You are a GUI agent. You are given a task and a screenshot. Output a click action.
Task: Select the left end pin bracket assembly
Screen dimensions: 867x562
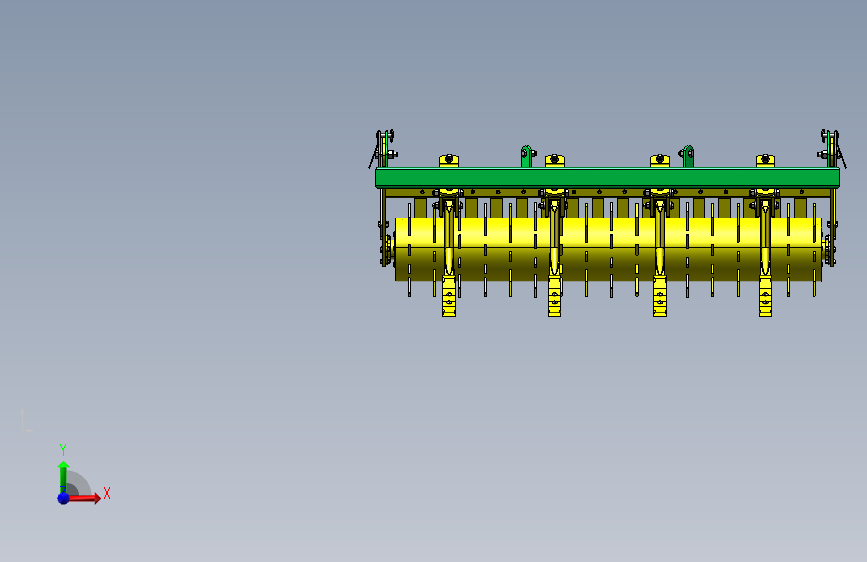point(384,149)
